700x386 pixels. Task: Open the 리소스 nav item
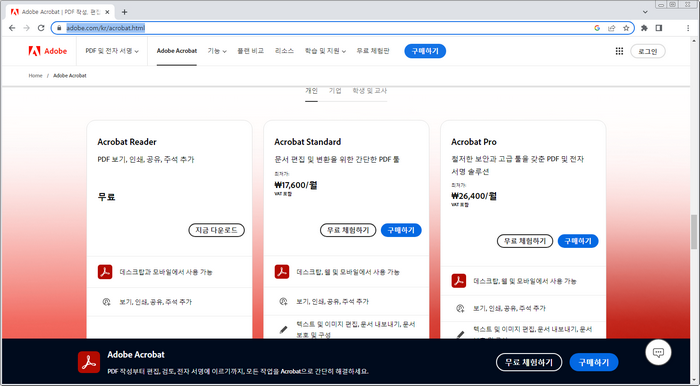pos(284,51)
